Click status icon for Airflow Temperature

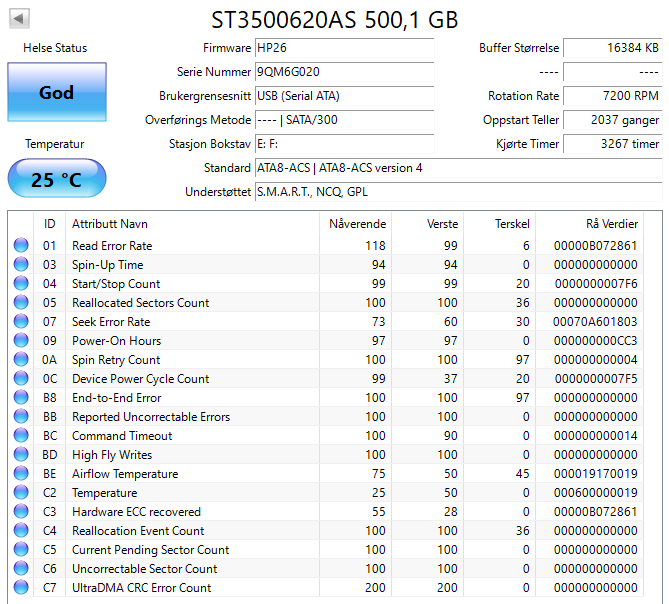(x=21, y=474)
